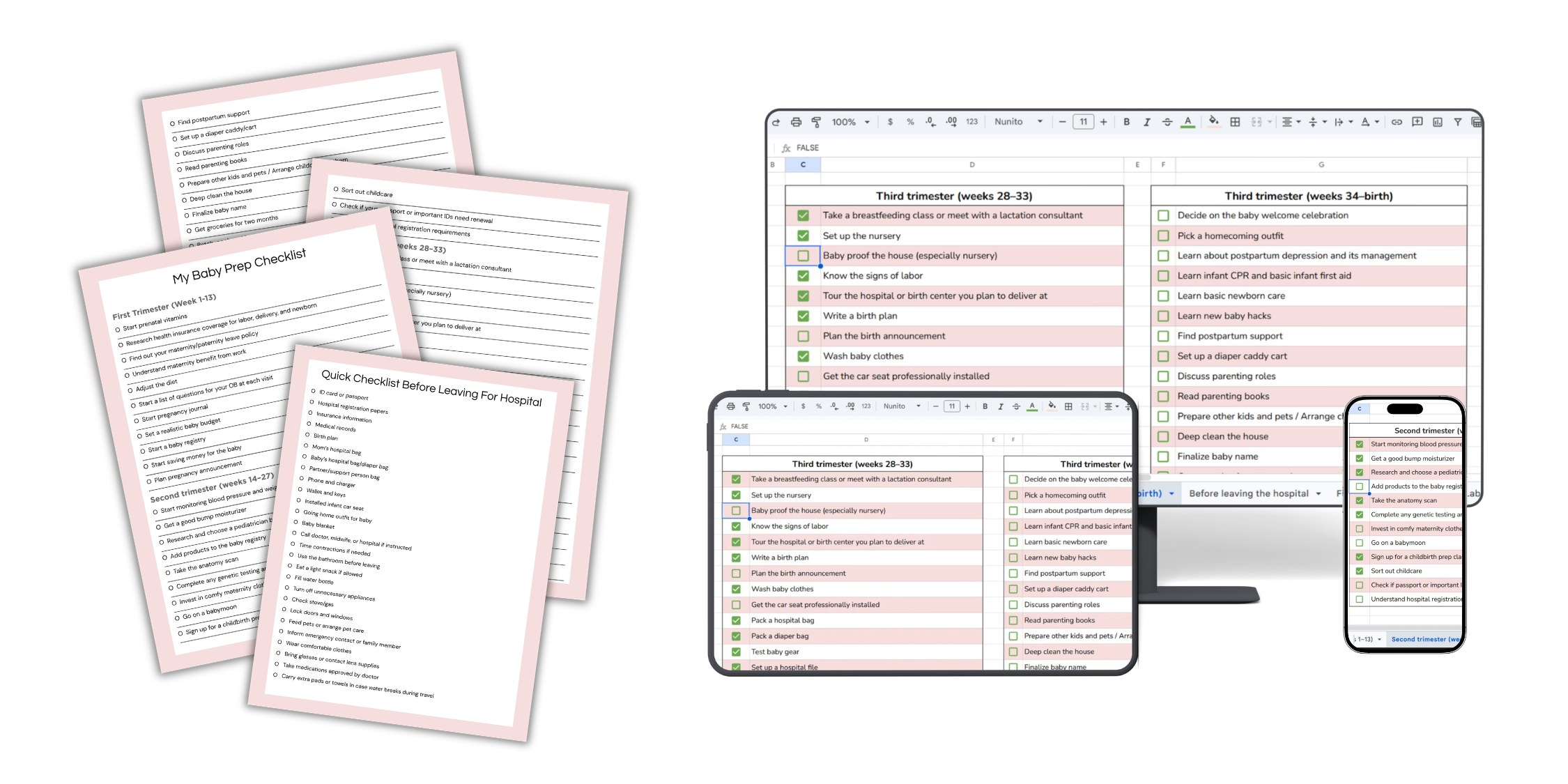This screenshot has height=784, width=1568.
Task: Expand the 100% zoom dropdown on the monitor
Action: coord(850,122)
